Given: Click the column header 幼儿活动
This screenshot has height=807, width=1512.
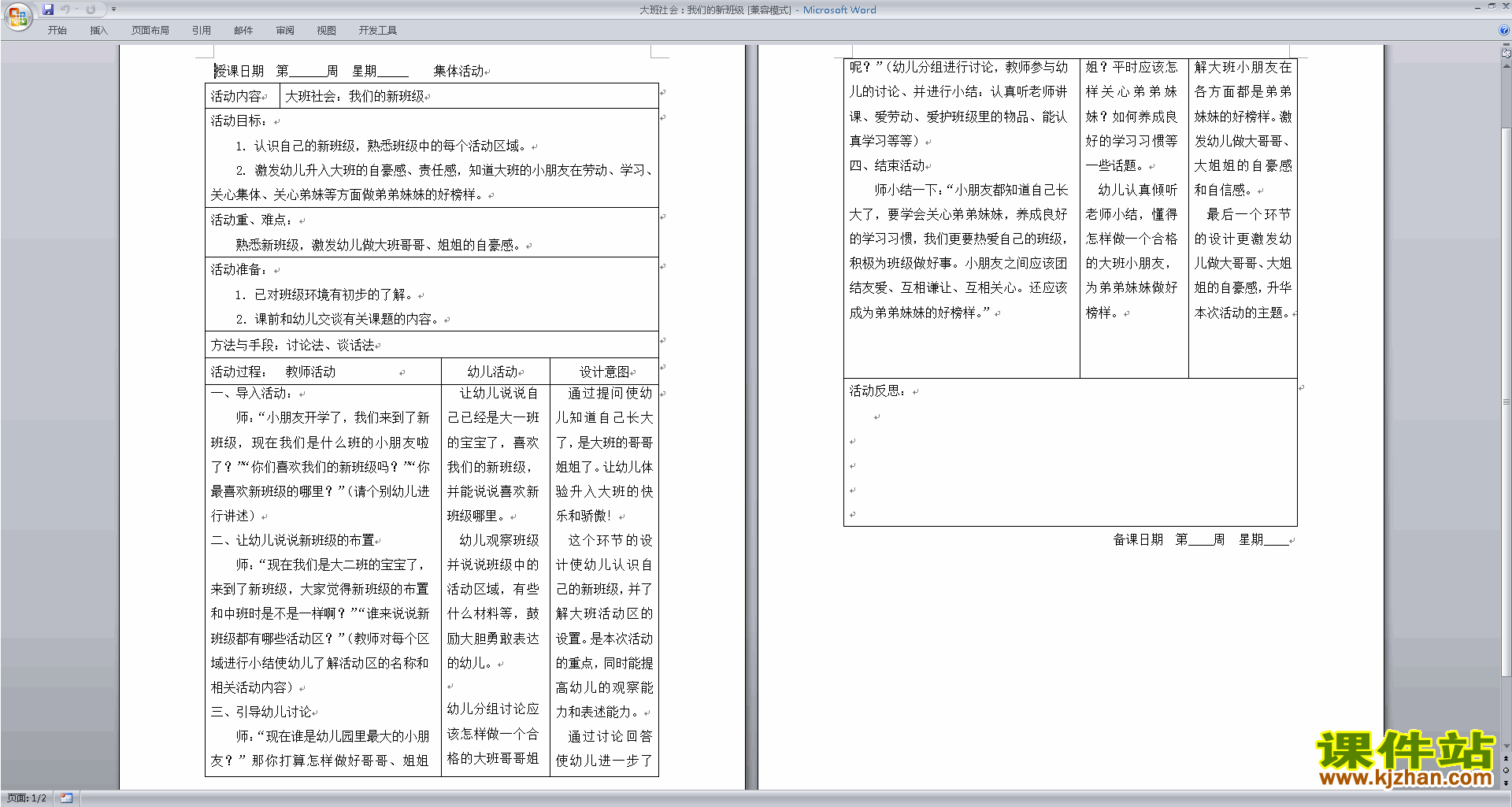Looking at the screenshot, I should [492, 372].
